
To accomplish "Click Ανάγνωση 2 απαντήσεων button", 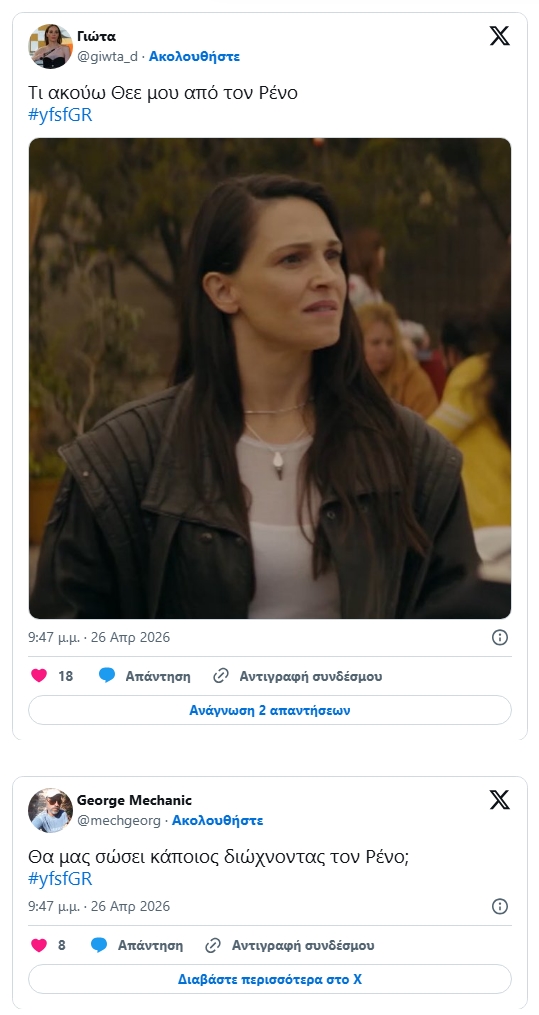I will tap(270, 710).
